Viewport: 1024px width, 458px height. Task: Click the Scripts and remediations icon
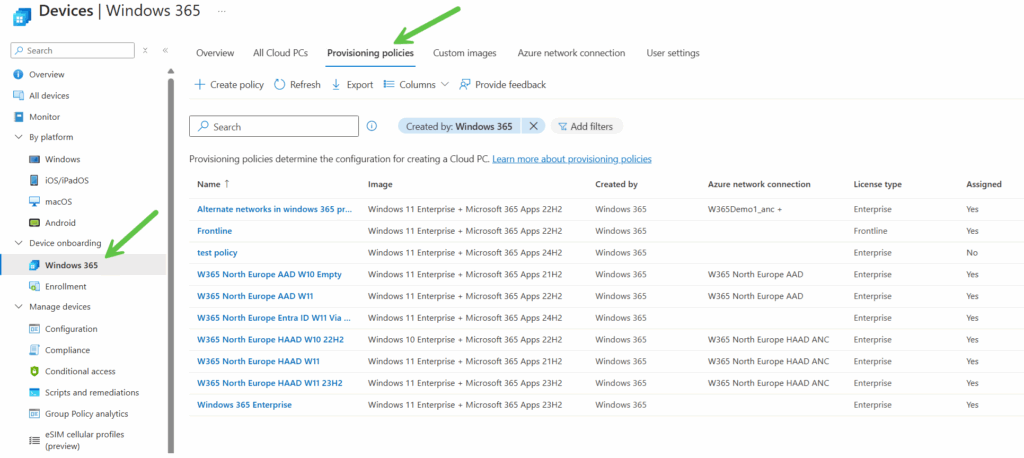click(35, 393)
